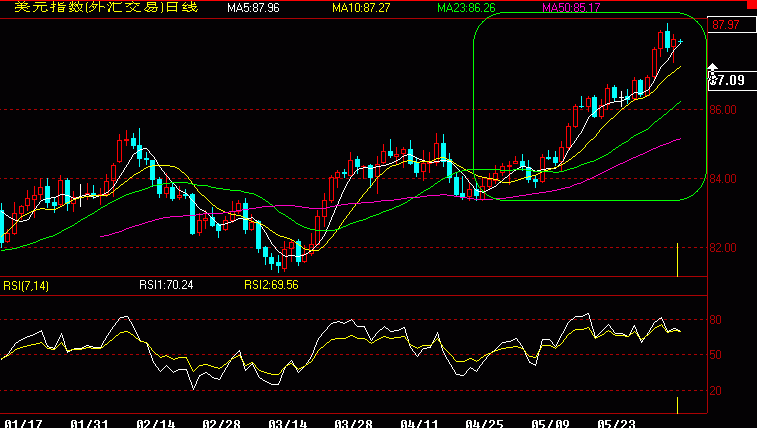Click the RSI 80 level label
This screenshot has height=428, width=757.
point(715,320)
